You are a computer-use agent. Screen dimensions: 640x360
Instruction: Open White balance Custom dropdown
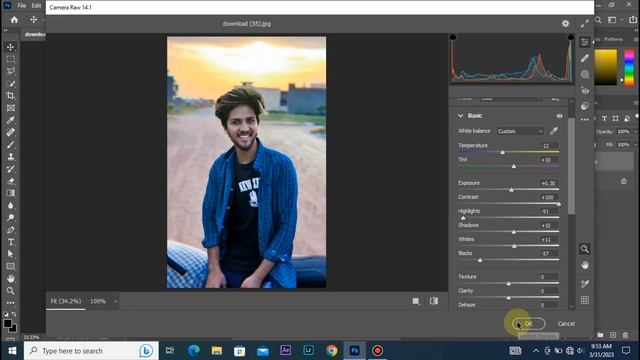click(x=520, y=131)
